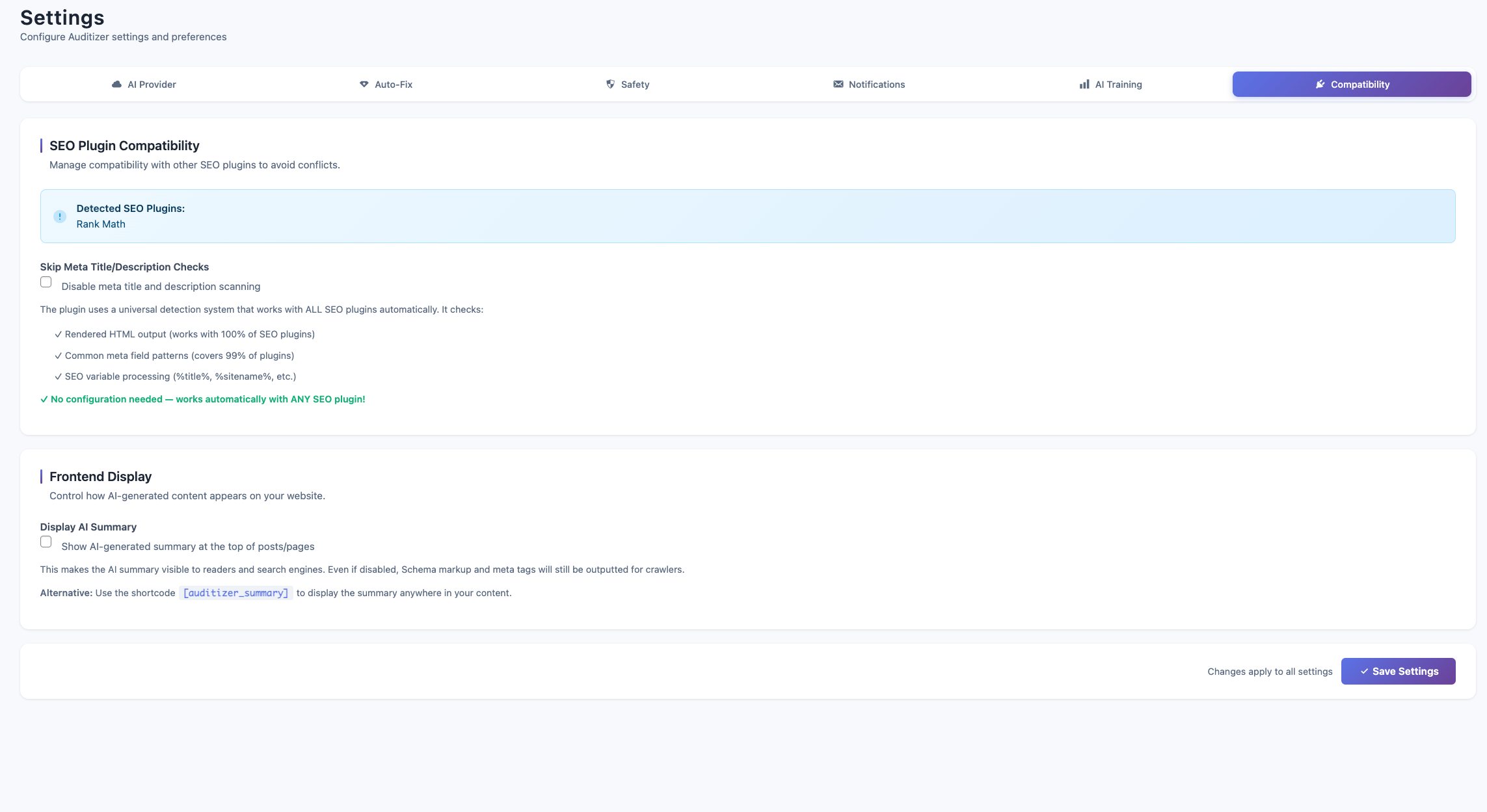
Task: Click the shield icon beside Safety
Action: 610,85
